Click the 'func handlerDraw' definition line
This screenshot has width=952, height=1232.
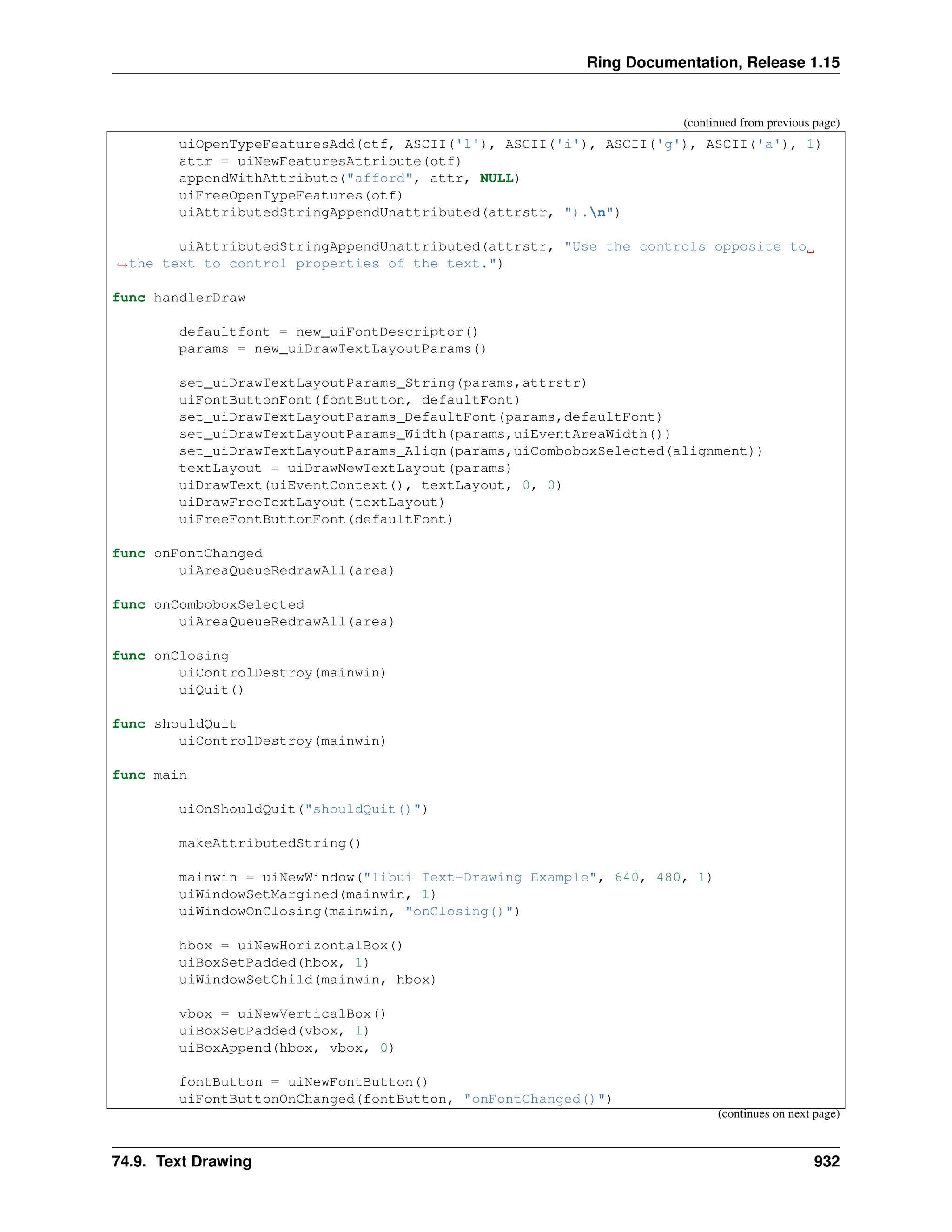179,298
